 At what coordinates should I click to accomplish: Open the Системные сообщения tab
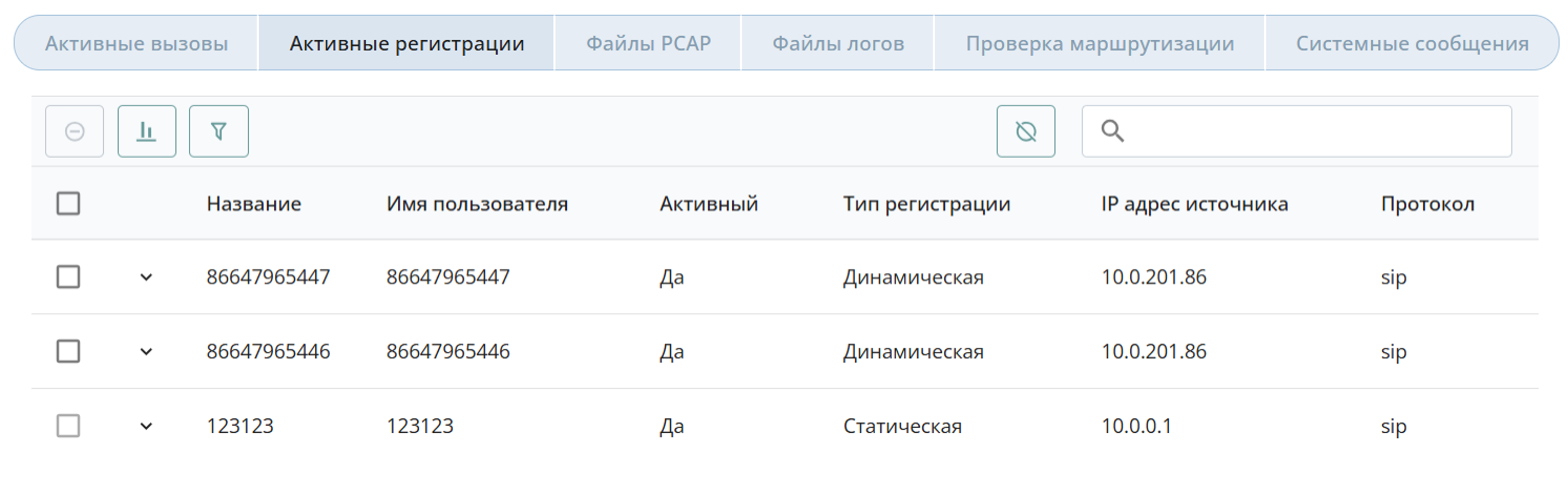click(1412, 43)
